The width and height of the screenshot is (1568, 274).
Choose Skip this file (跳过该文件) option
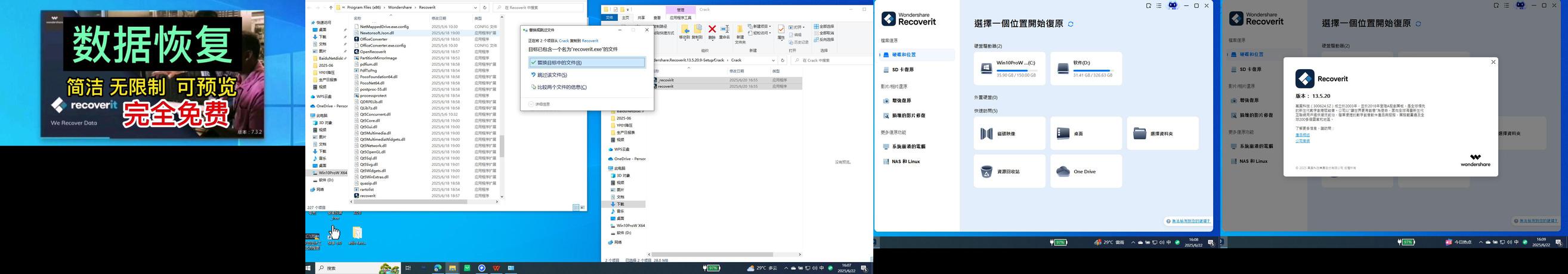[552, 75]
